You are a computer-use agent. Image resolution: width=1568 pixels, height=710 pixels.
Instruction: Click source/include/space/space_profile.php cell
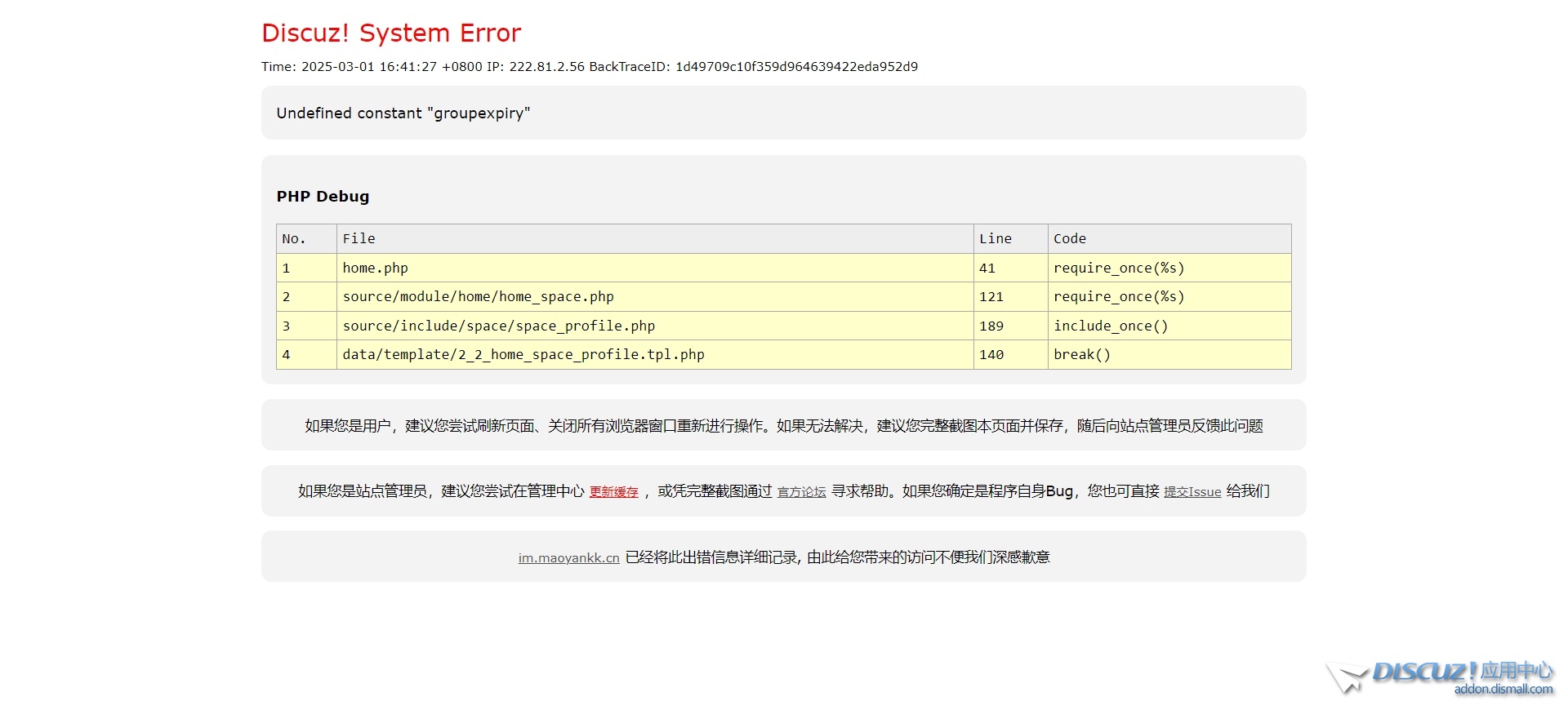(655, 326)
